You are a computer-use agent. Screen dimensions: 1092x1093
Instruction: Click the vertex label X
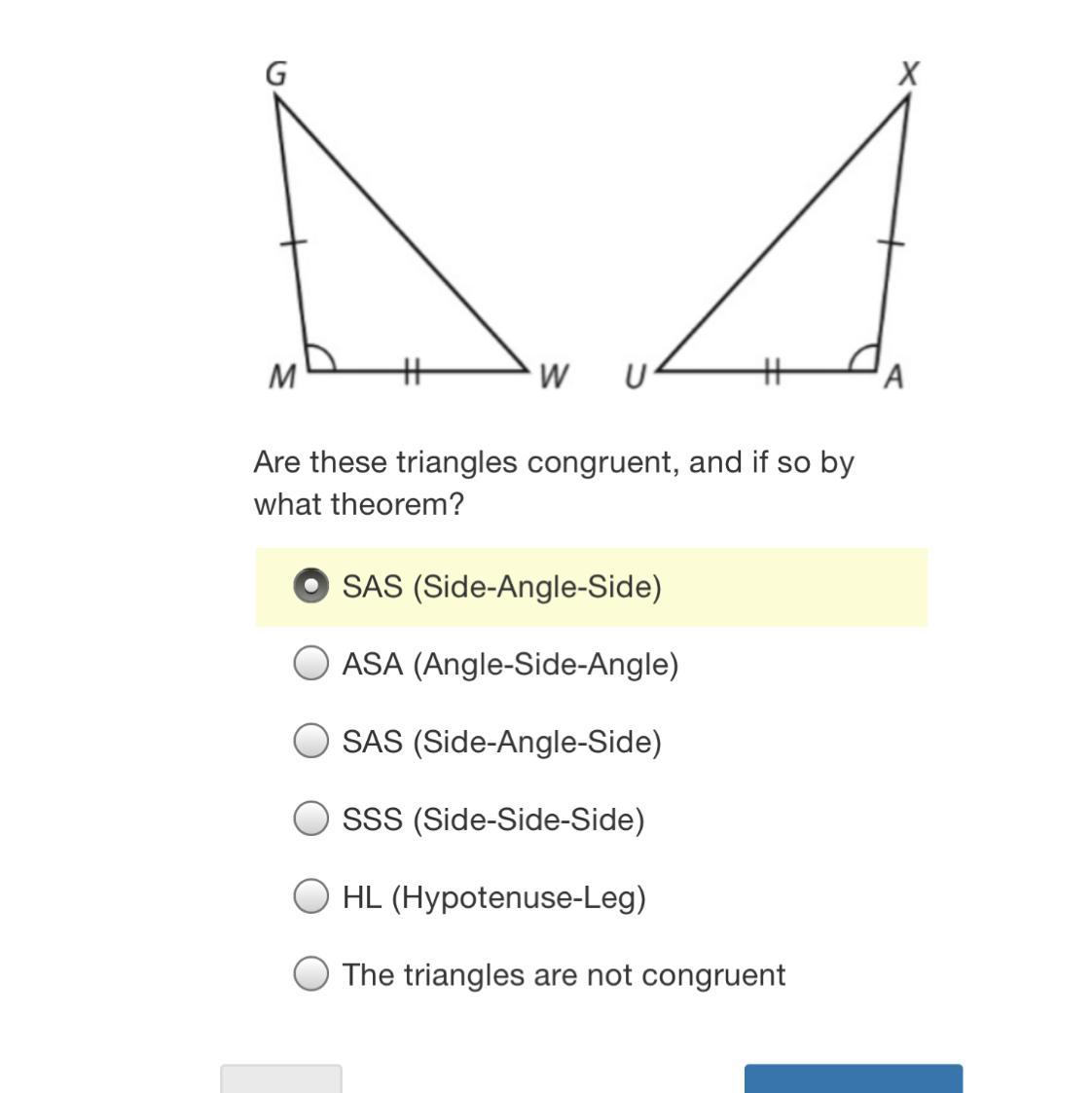point(909,73)
